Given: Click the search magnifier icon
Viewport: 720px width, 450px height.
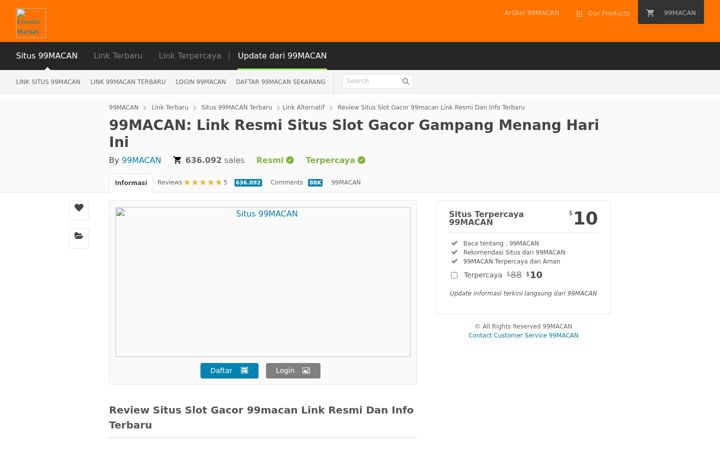Looking at the screenshot, I should point(405,81).
